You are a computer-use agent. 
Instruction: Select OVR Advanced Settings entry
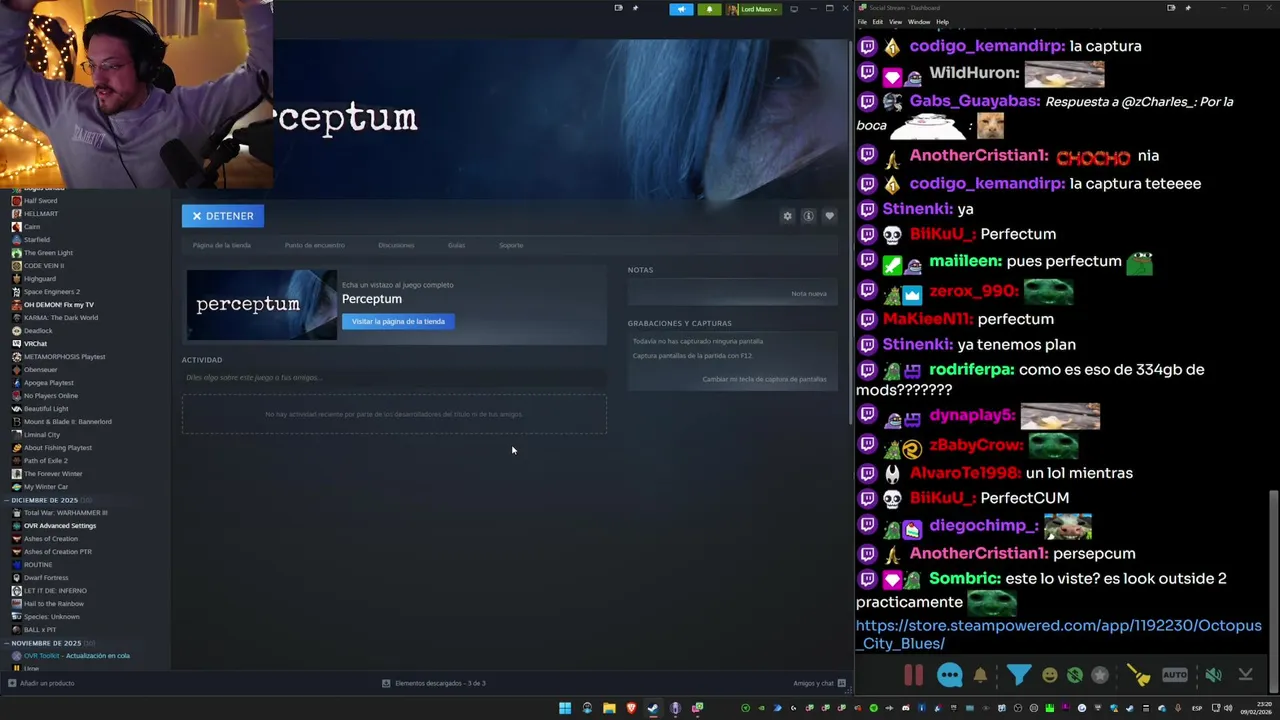click(60, 526)
